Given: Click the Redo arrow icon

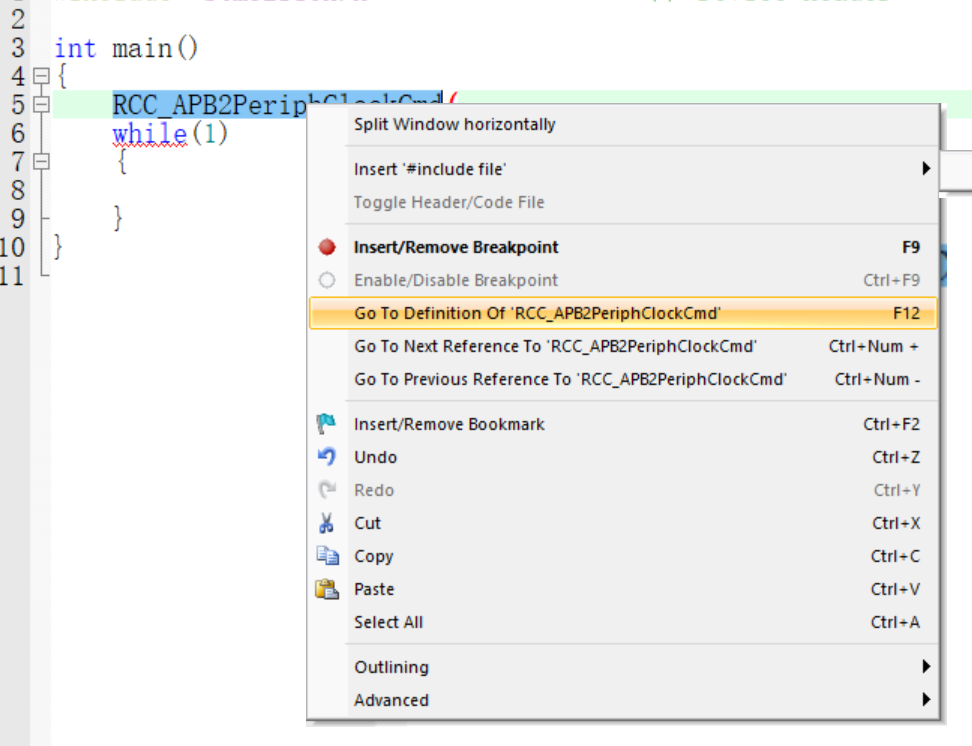Looking at the screenshot, I should (x=327, y=490).
